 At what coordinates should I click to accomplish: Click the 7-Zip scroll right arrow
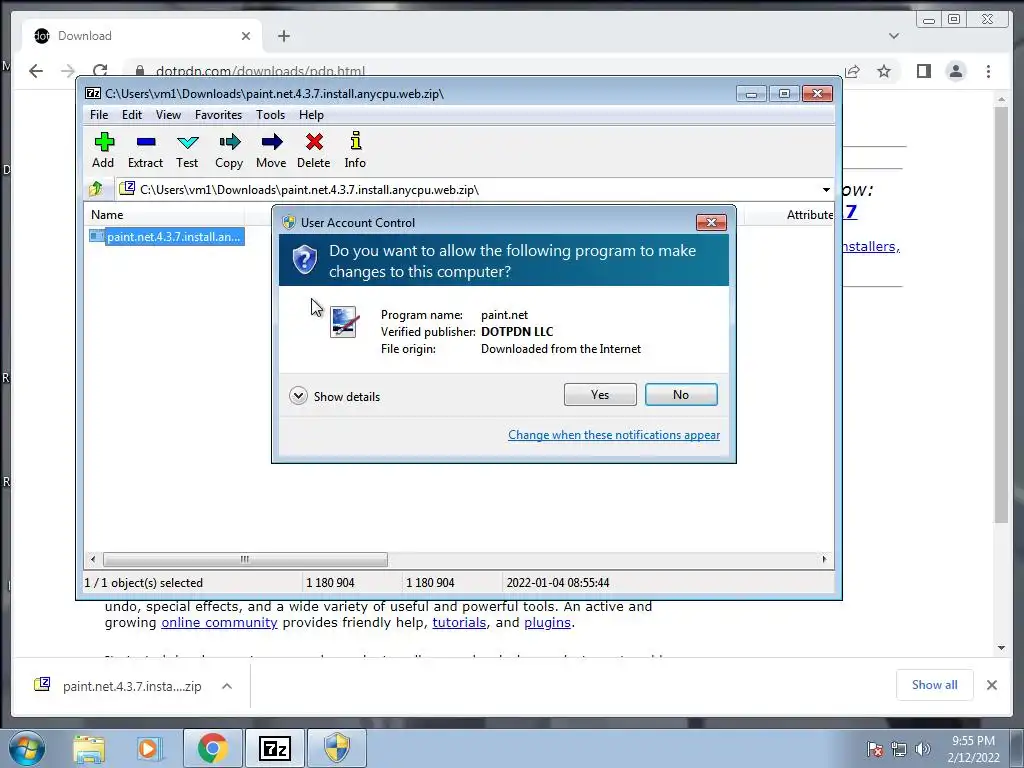tap(824, 559)
